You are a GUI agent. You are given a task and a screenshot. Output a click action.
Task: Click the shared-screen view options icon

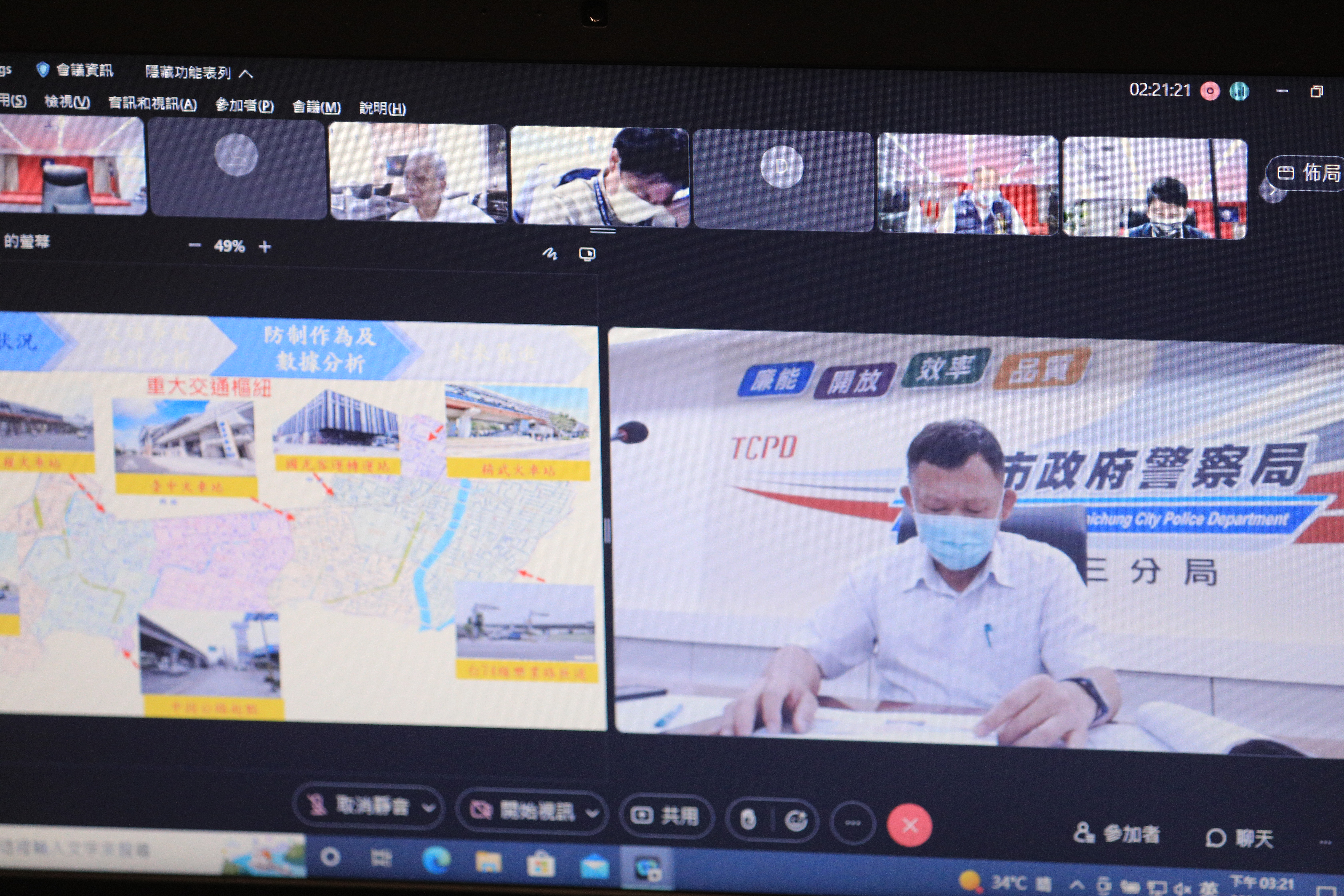587,254
